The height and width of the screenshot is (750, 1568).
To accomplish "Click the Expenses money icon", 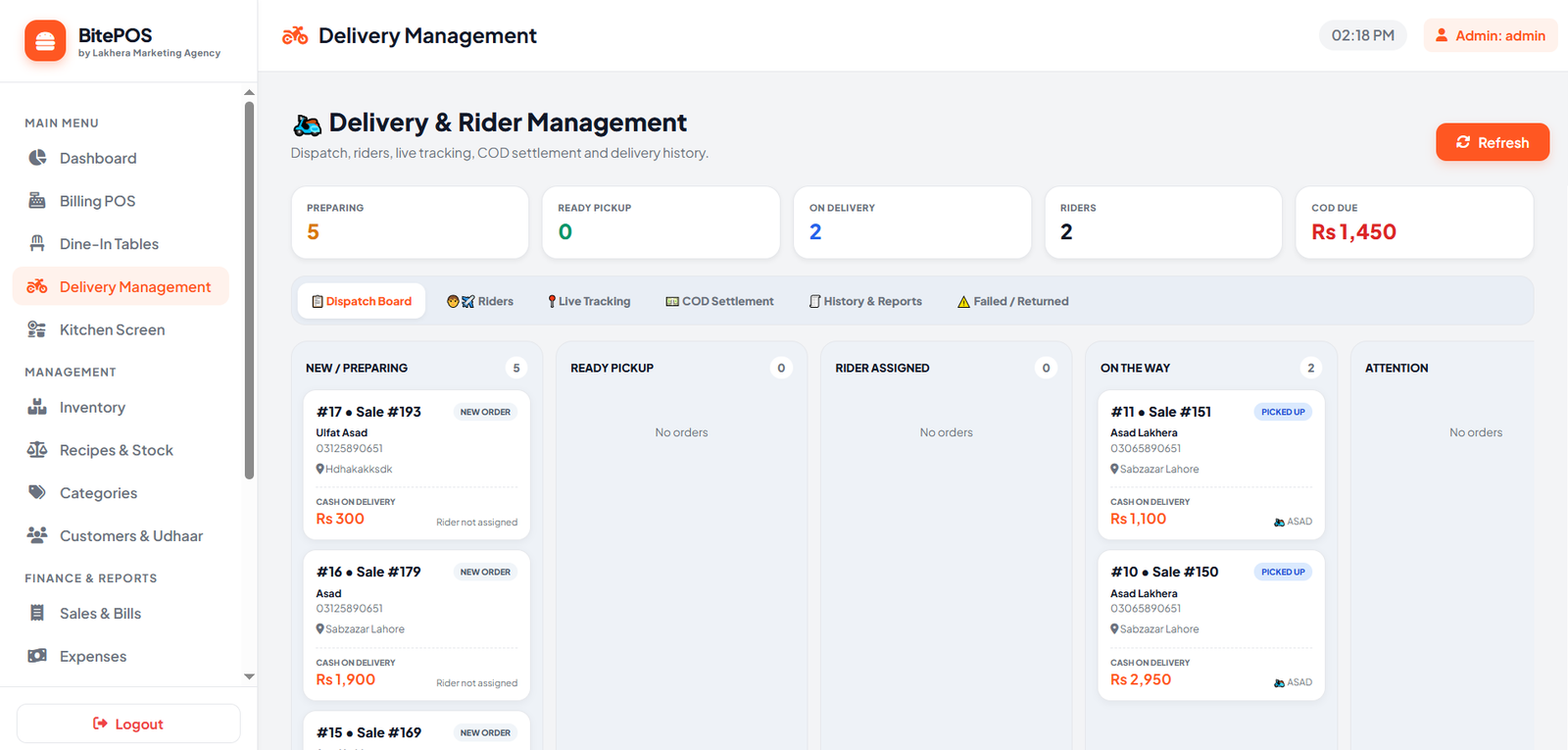I will point(37,656).
